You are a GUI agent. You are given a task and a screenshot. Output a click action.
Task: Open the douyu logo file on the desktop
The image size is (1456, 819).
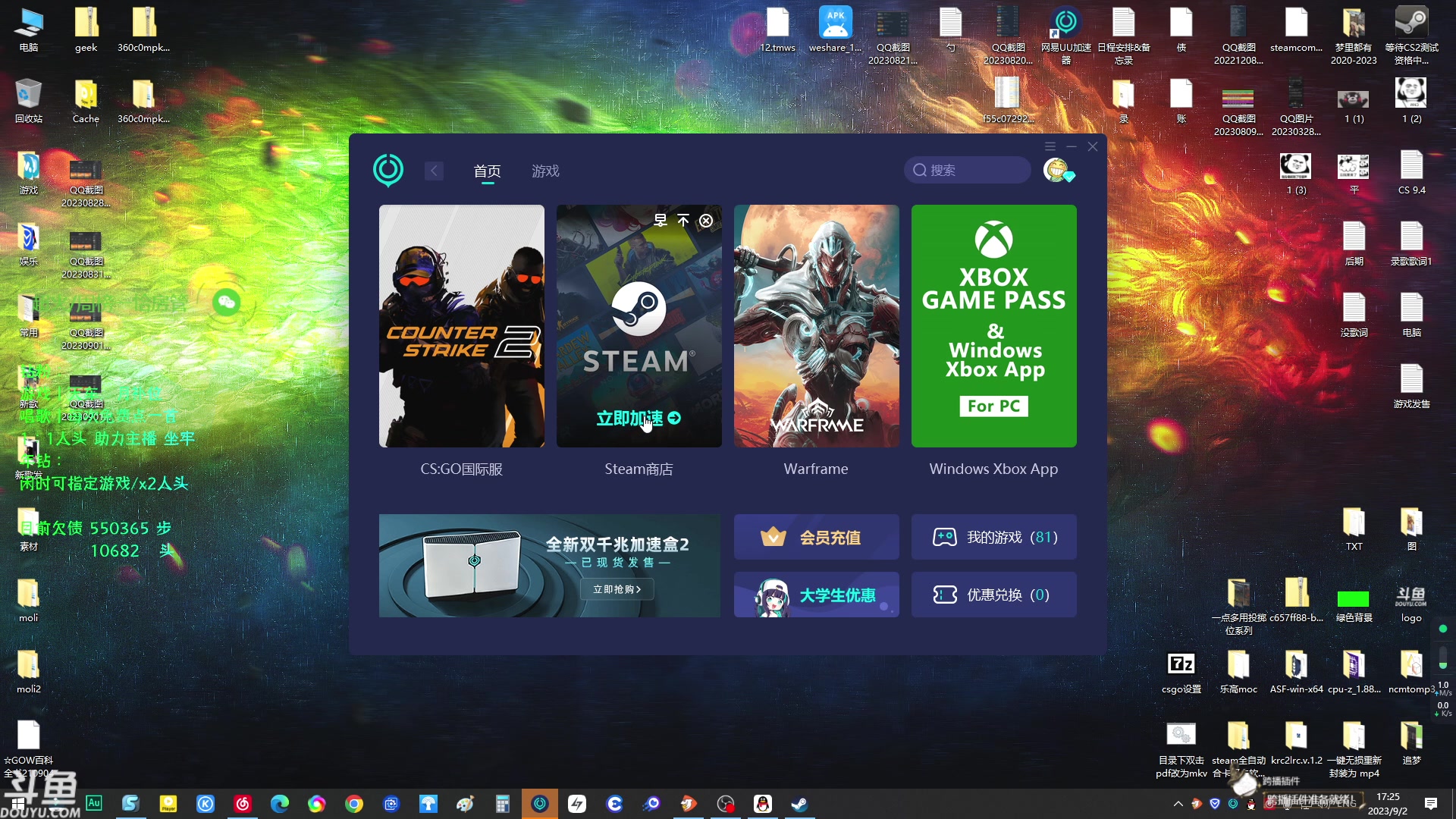point(1411,603)
